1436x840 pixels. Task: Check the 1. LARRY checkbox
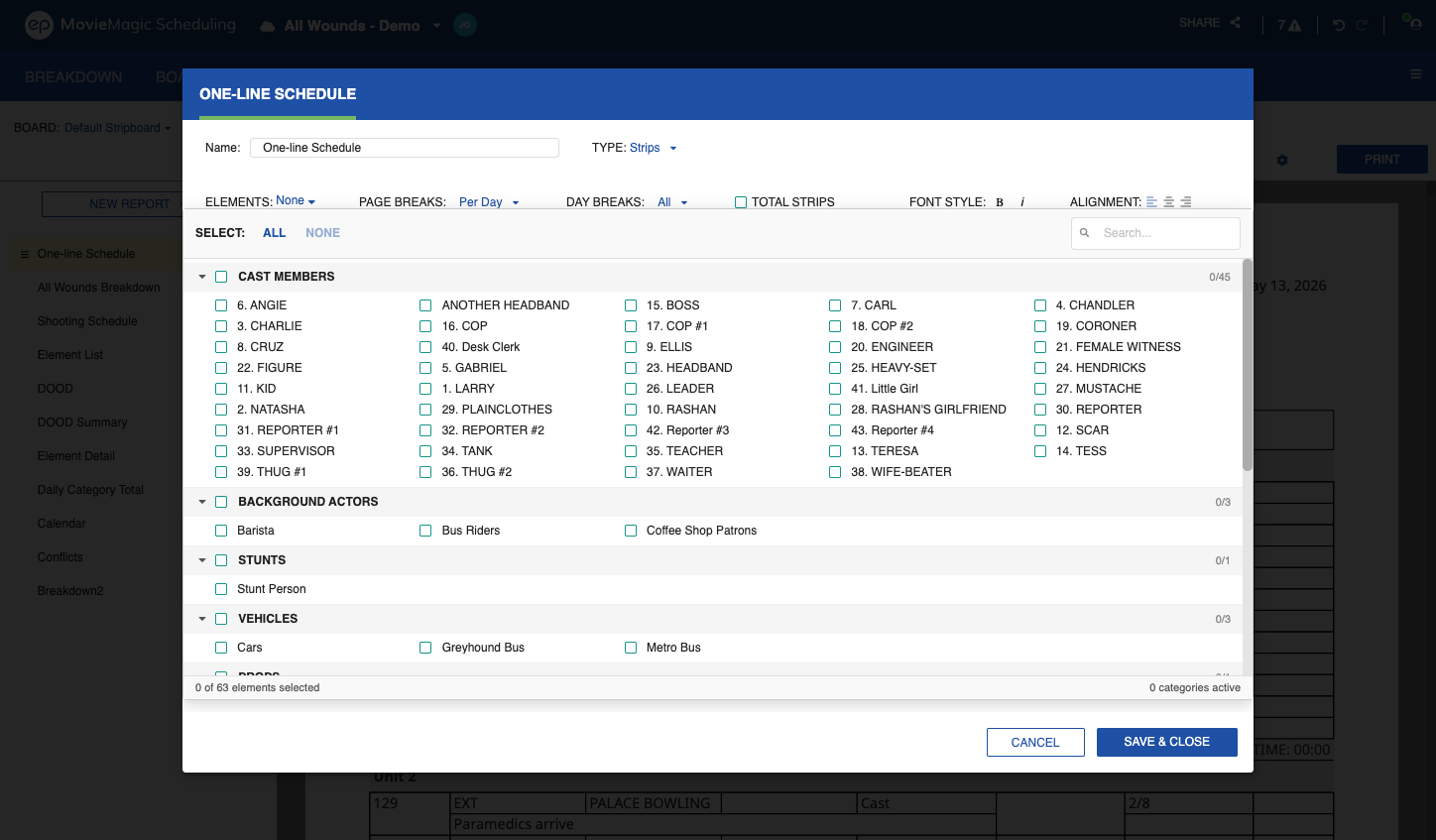pyautogui.click(x=425, y=389)
